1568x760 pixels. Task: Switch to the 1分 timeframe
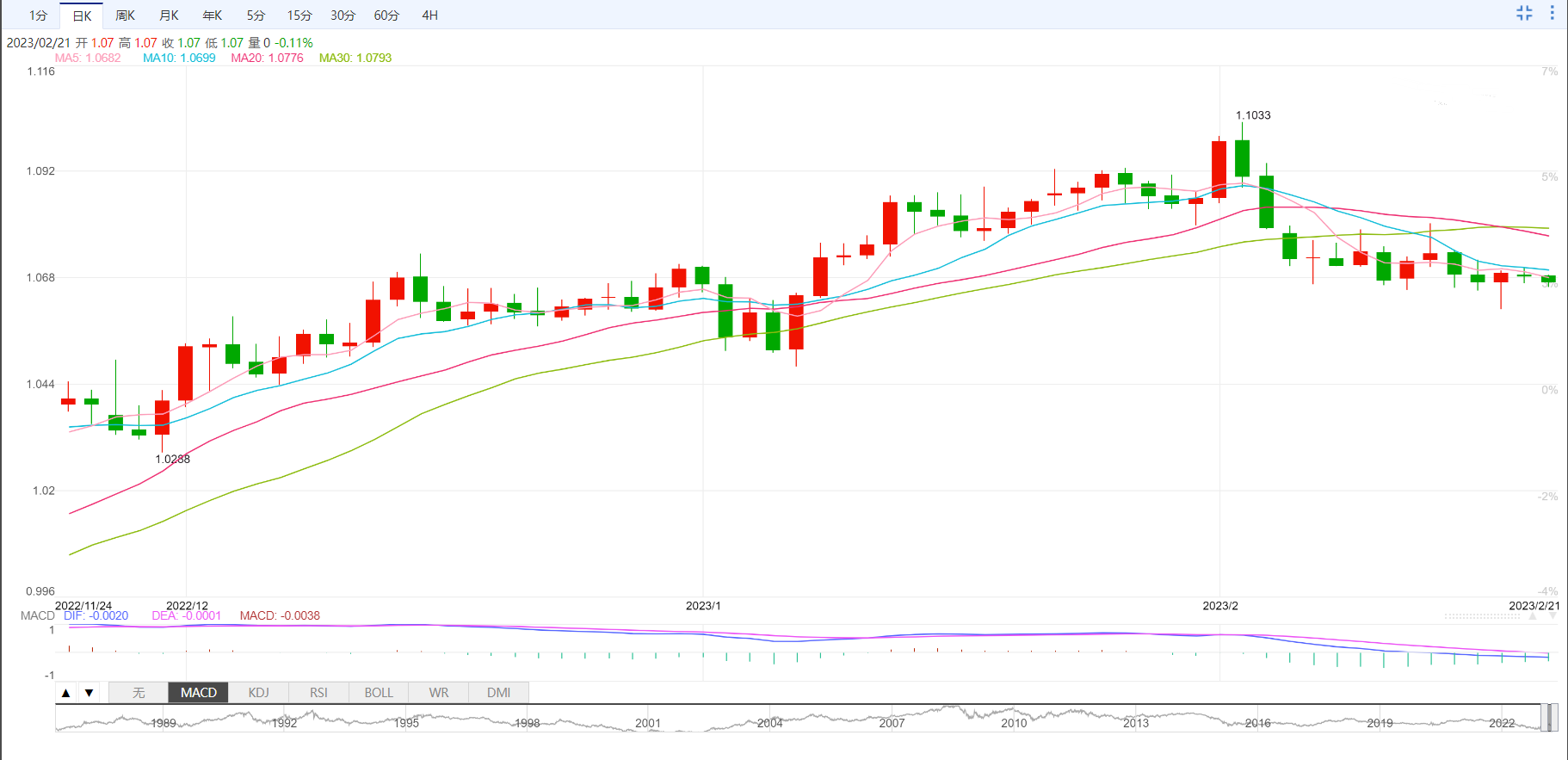click(x=38, y=15)
